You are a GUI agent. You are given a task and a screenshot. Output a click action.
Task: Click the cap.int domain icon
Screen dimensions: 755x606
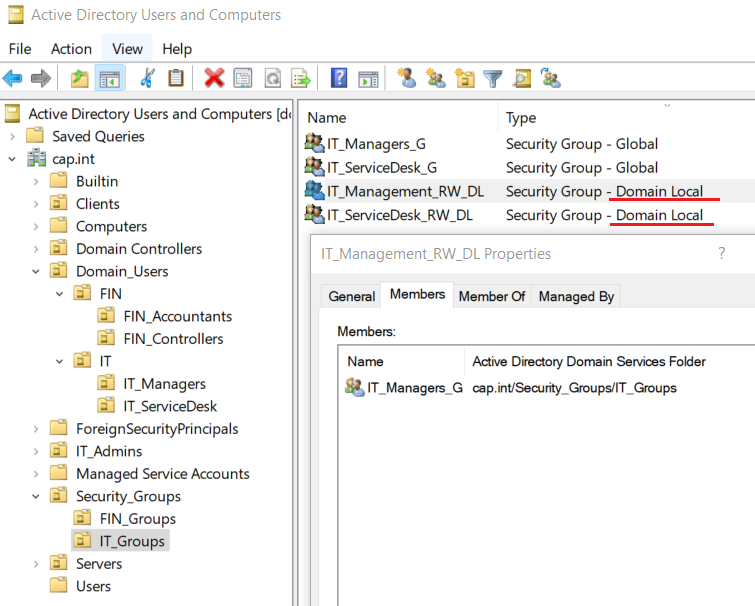click(37, 158)
